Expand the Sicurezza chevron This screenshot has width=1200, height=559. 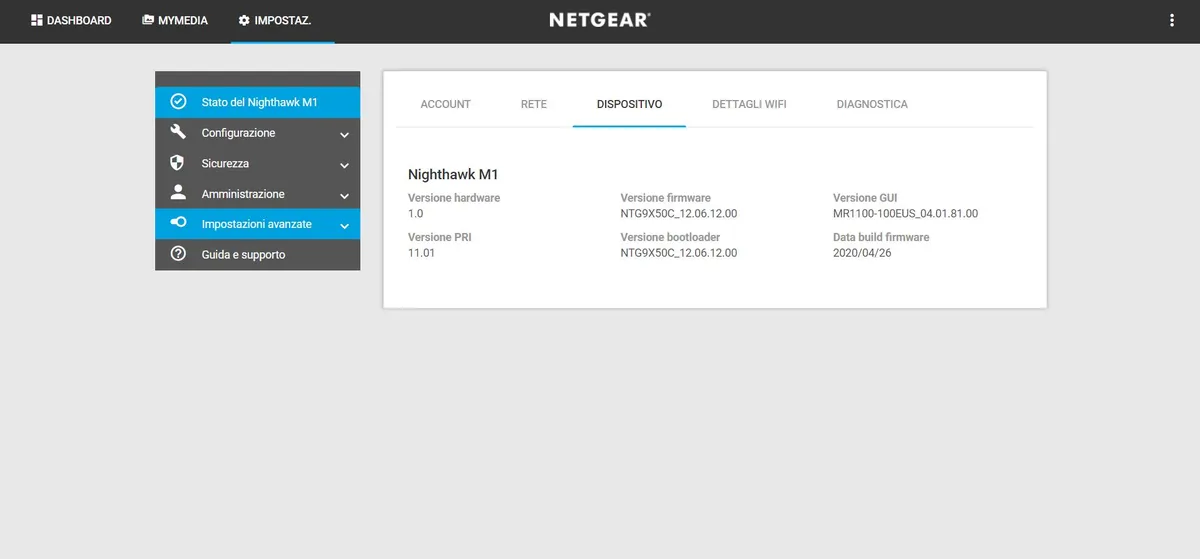pyautogui.click(x=344, y=165)
